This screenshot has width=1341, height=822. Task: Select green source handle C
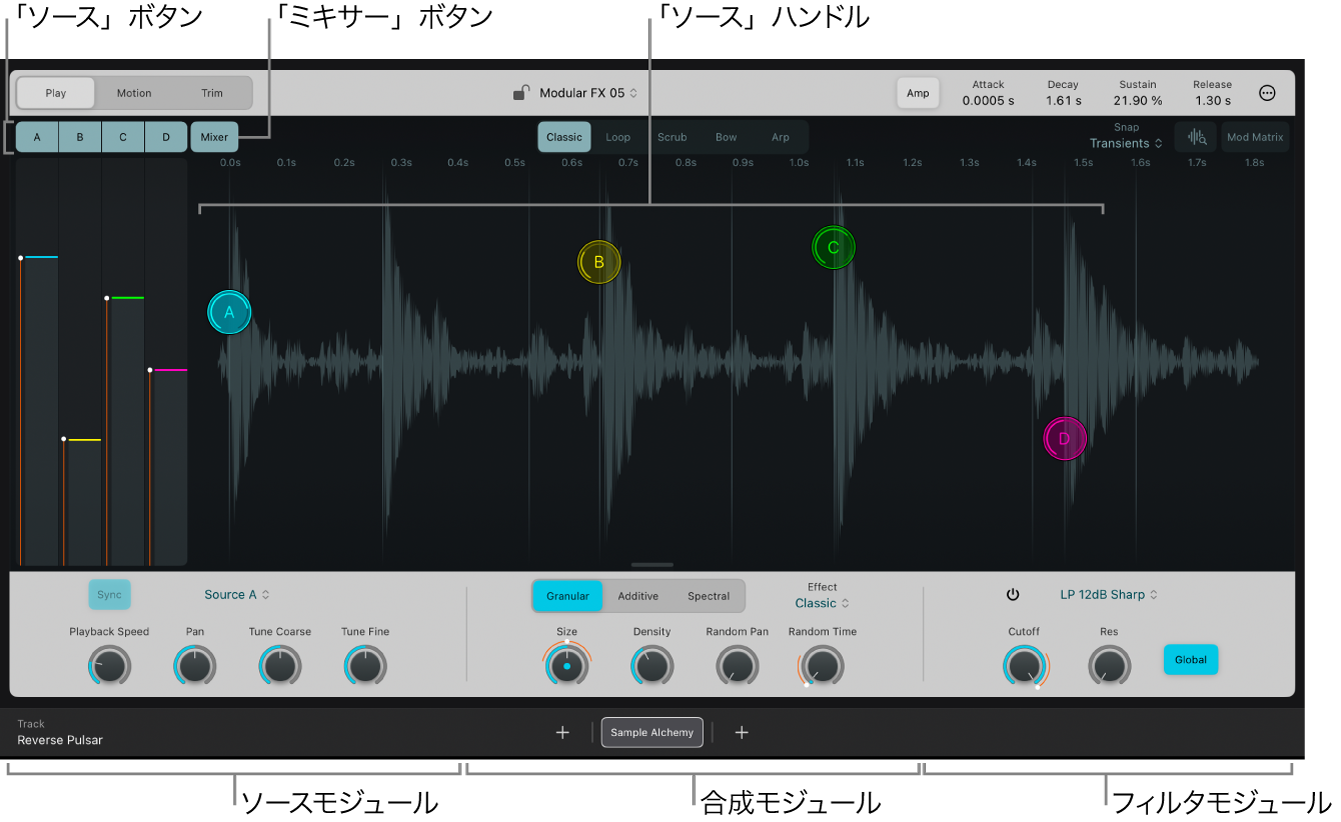click(x=833, y=248)
